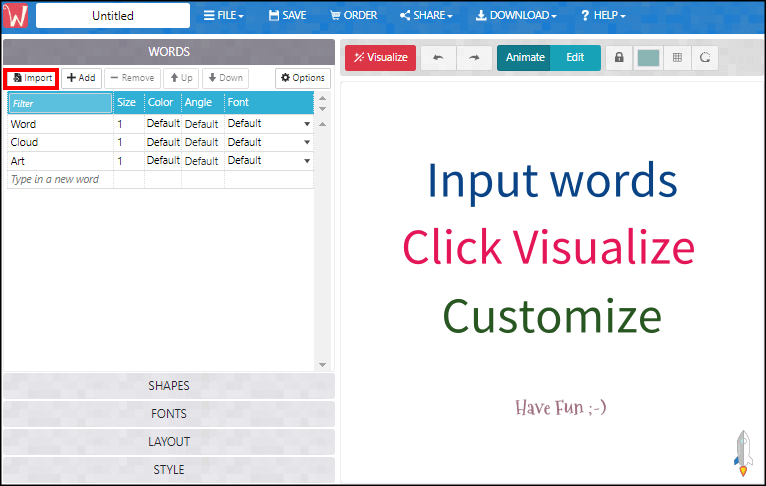This screenshot has height=486, width=766.
Task: Open the FILE menu
Action: (224, 16)
